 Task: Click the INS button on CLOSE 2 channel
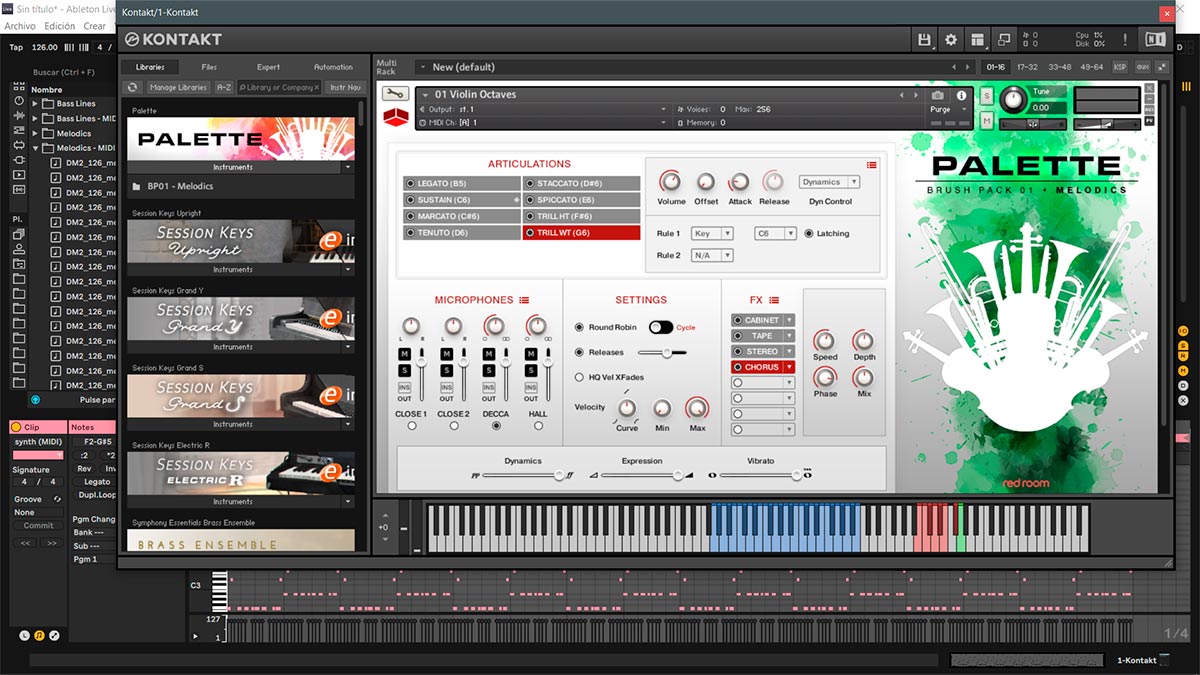pos(447,387)
